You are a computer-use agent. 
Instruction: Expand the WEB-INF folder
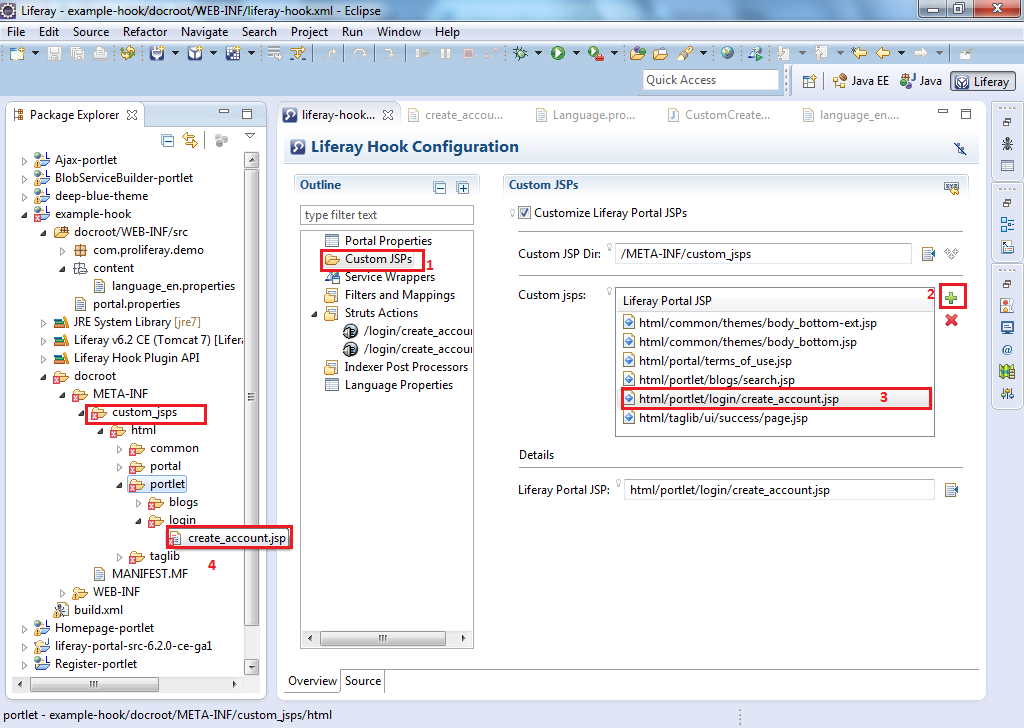click(x=62, y=591)
